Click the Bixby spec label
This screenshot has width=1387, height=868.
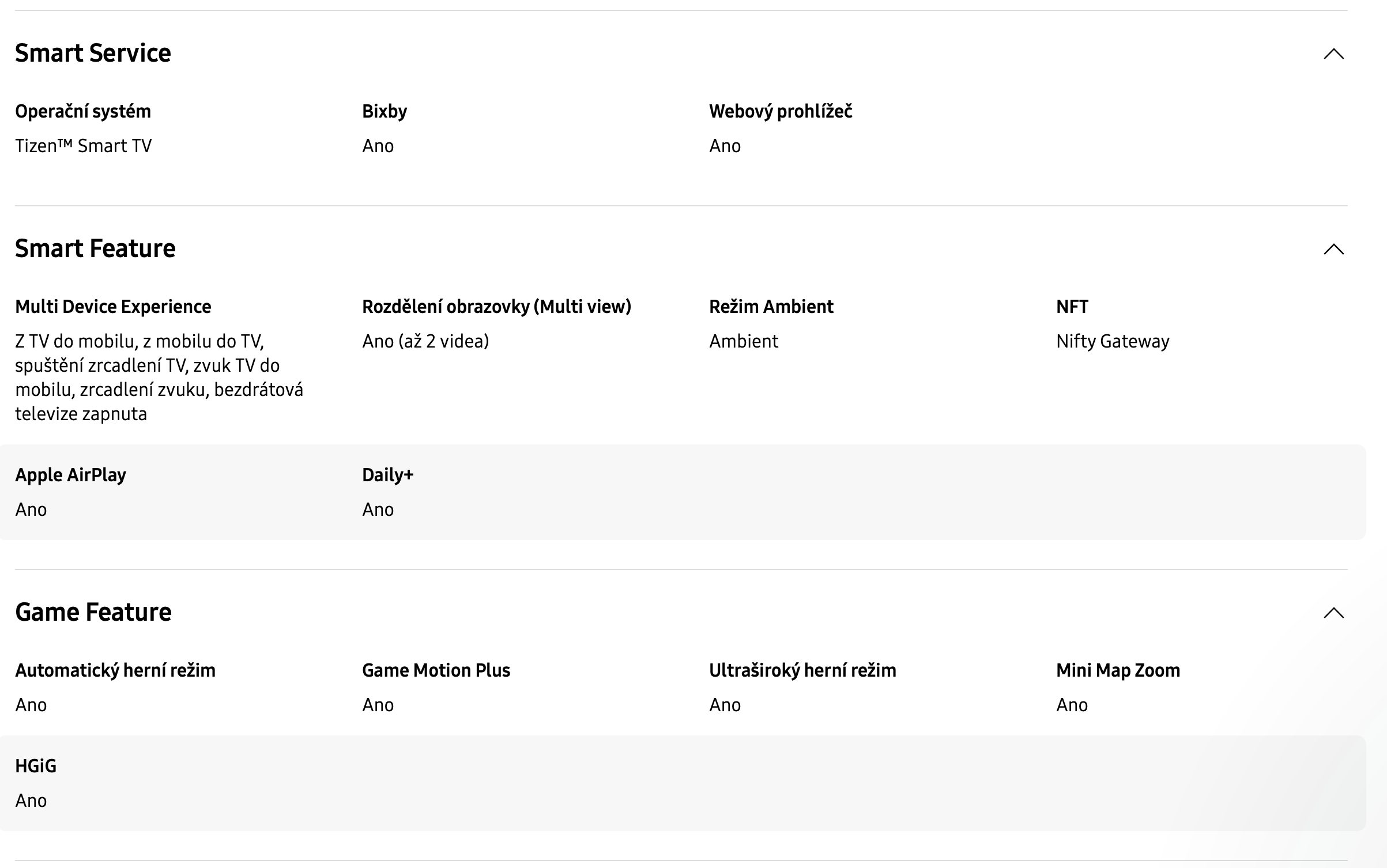point(385,111)
